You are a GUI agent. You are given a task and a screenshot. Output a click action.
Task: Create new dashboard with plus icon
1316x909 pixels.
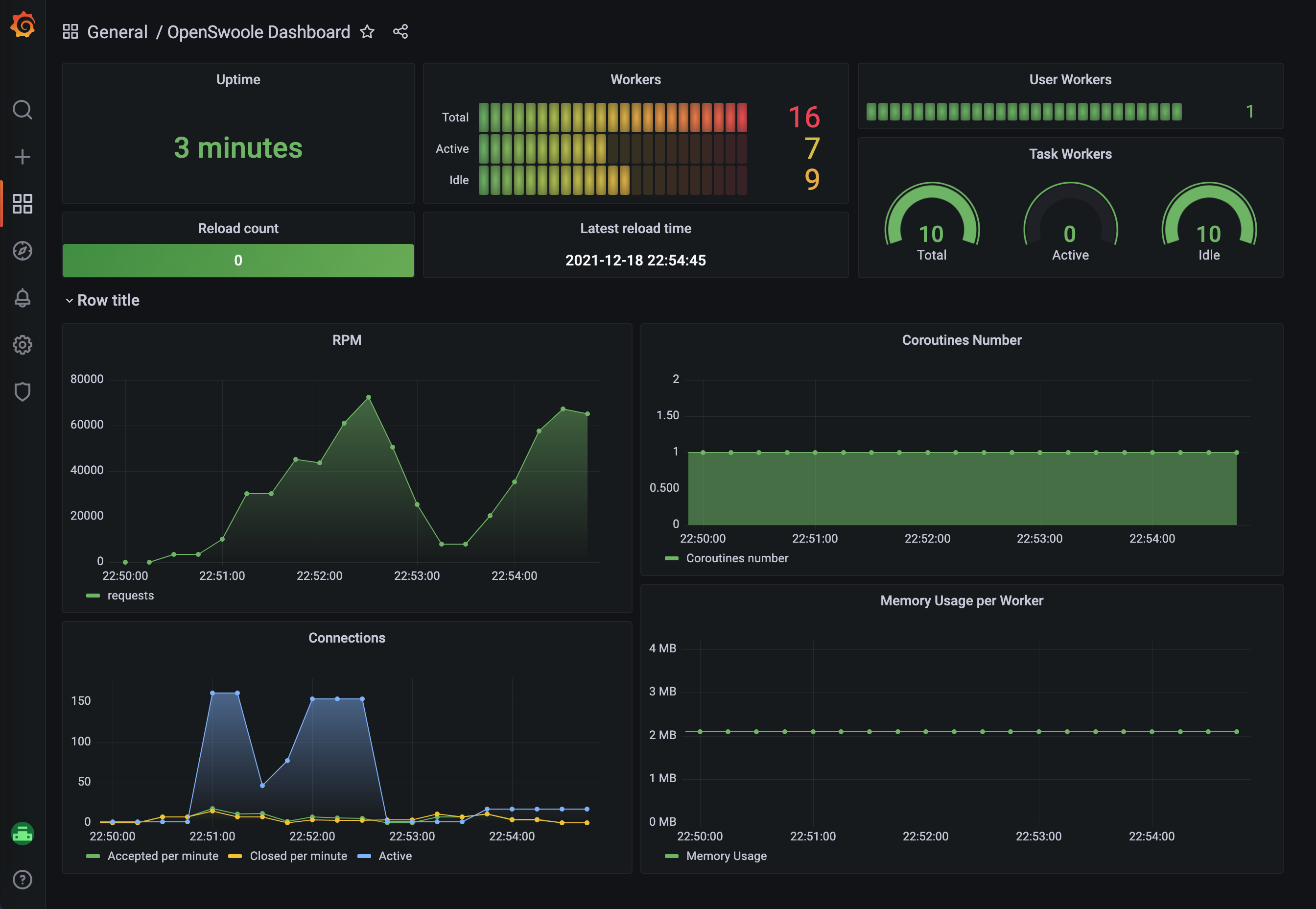[23, 155]
